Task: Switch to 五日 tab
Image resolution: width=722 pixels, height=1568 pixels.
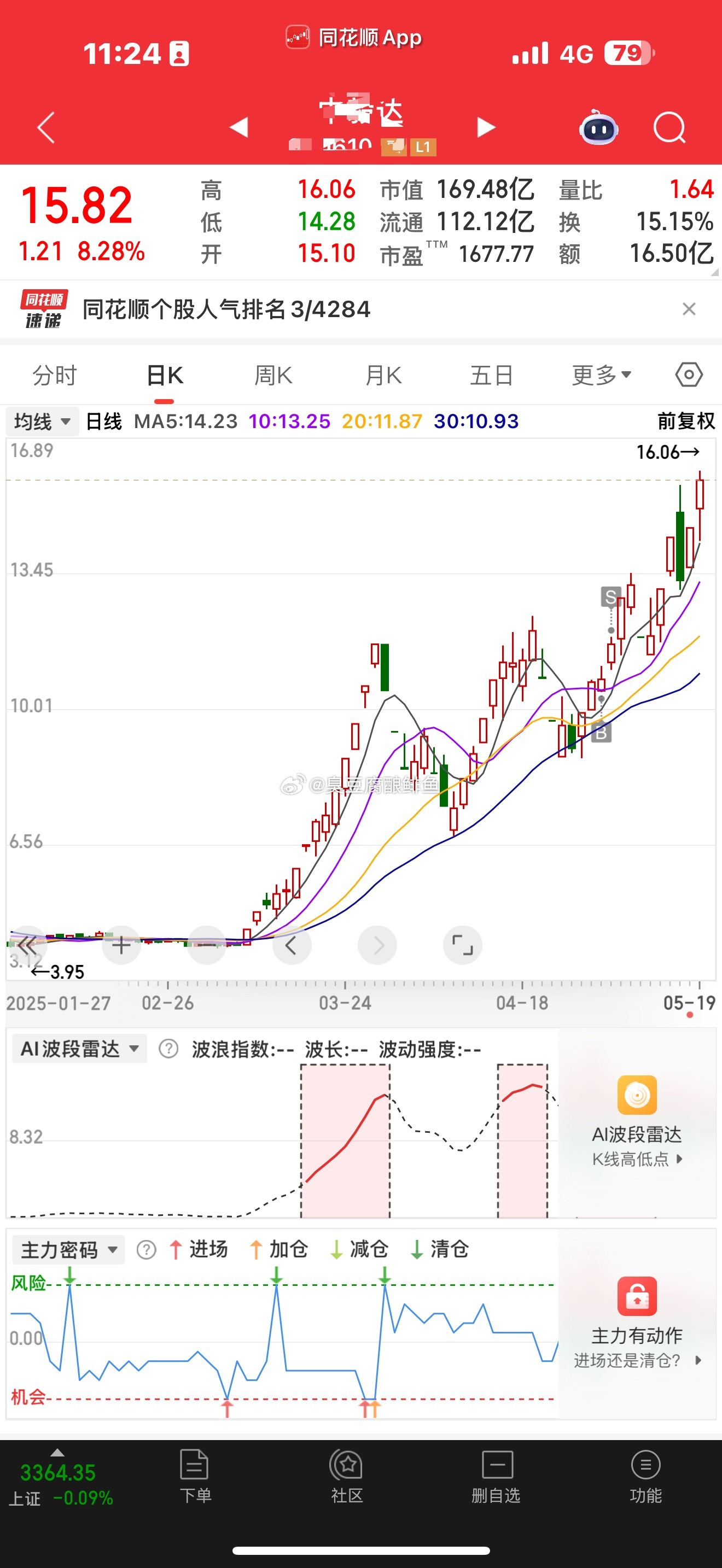Action: pos(491,376)
